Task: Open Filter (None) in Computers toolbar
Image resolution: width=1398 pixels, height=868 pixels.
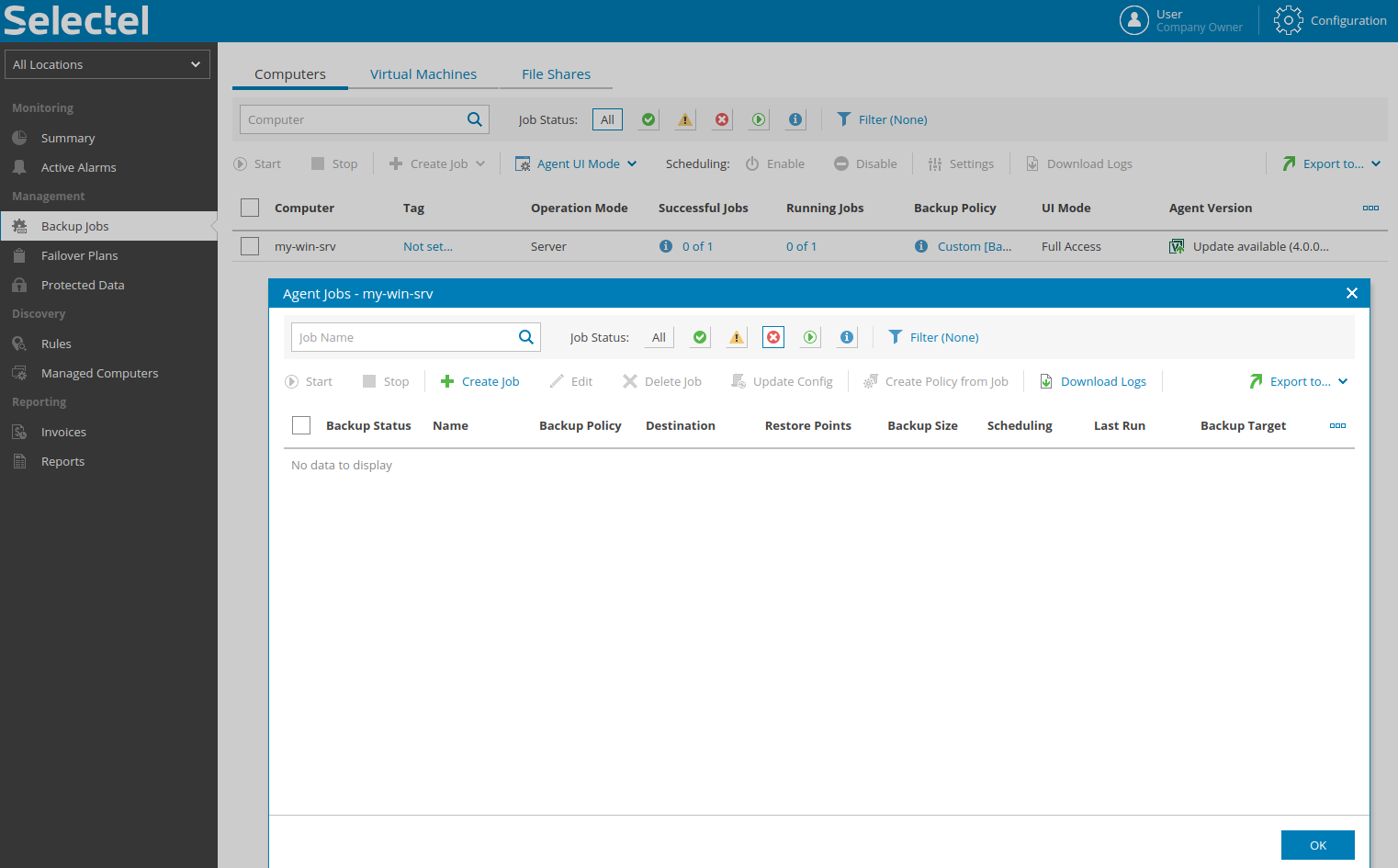Action: point(883,119)
